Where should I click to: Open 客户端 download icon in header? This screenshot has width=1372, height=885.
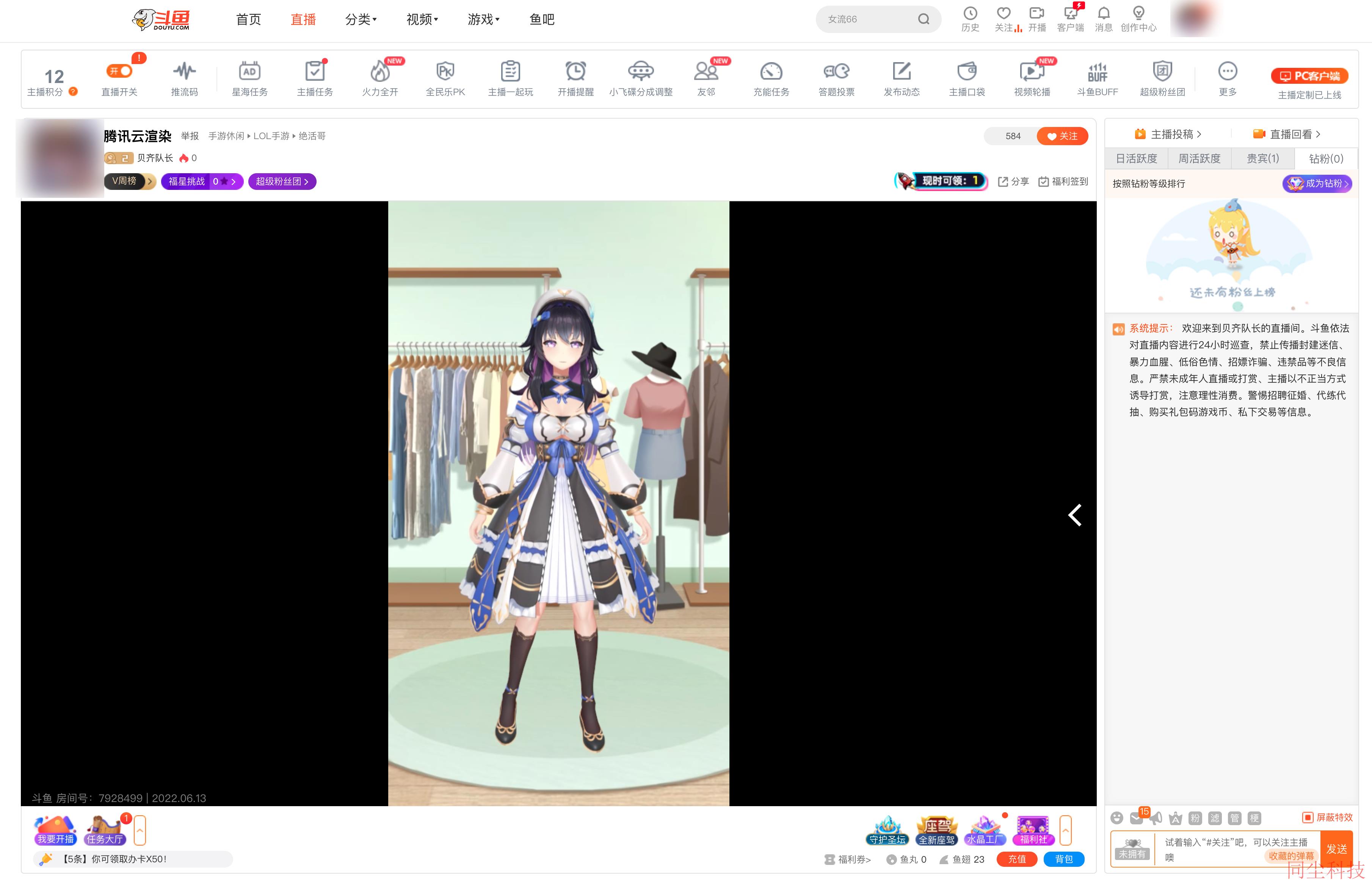coord(1070,13)
